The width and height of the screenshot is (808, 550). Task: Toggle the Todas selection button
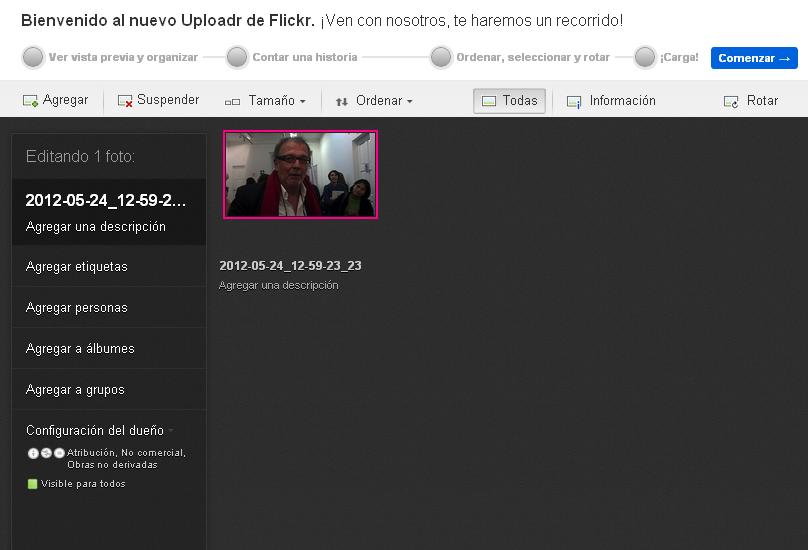(509, 101)
